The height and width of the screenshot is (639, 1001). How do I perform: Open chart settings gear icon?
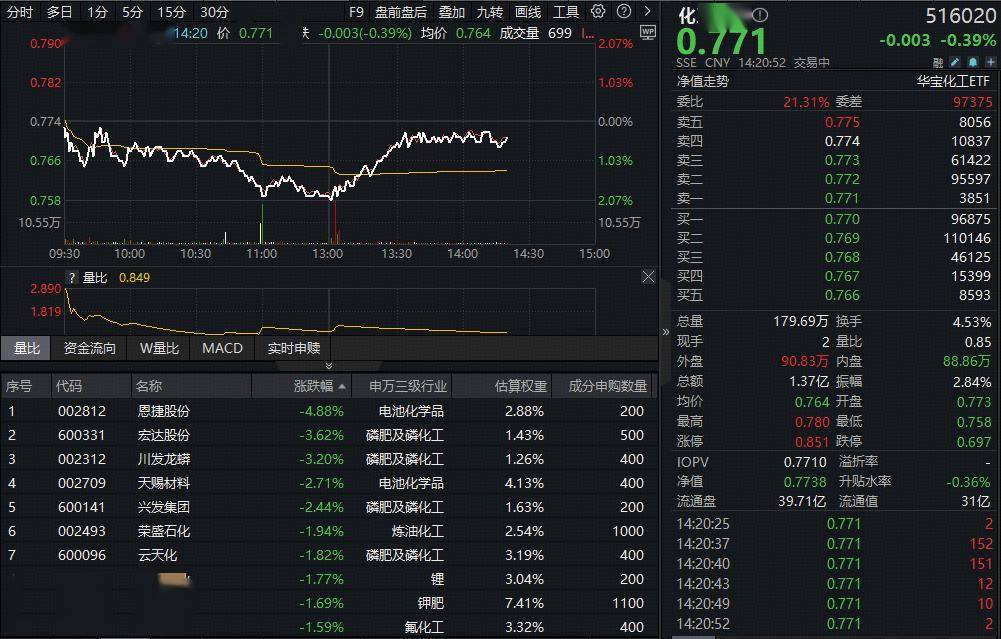point(598,12)
